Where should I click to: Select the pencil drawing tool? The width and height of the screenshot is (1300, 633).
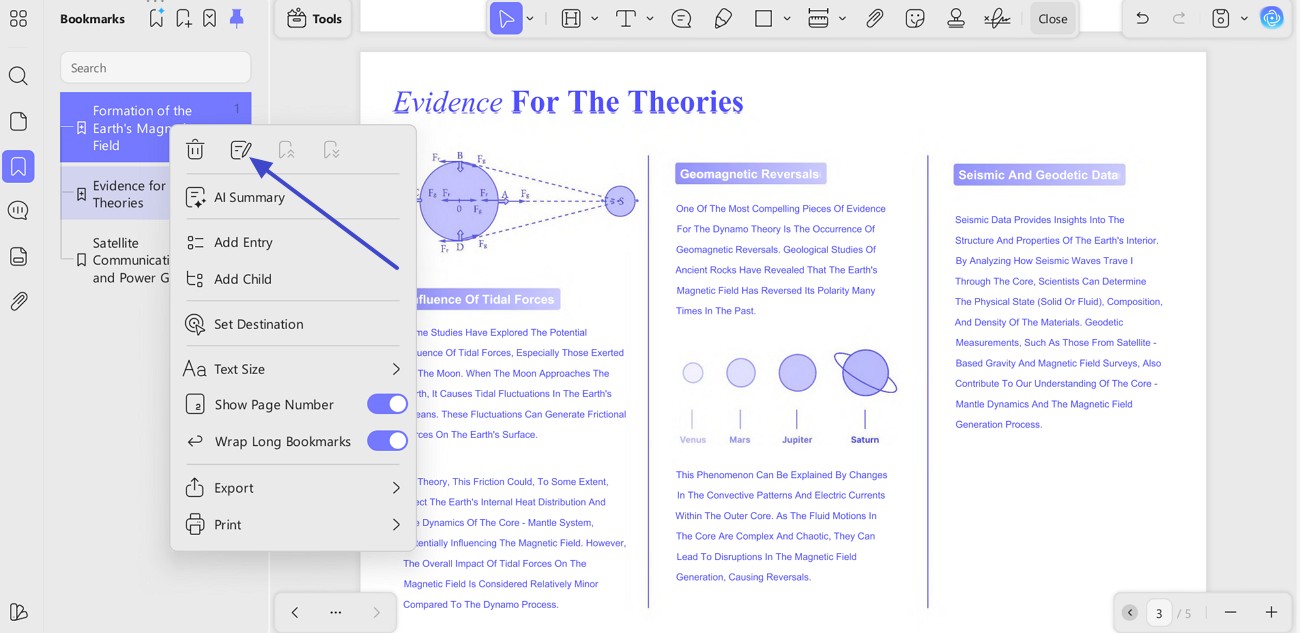[723, 18]
